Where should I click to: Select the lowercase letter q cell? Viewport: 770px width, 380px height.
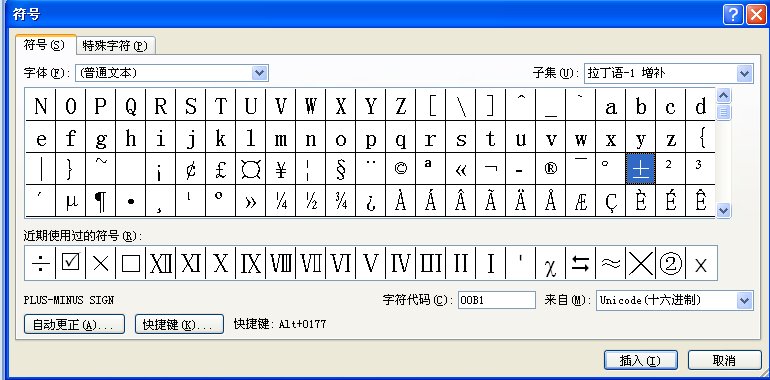401,137
